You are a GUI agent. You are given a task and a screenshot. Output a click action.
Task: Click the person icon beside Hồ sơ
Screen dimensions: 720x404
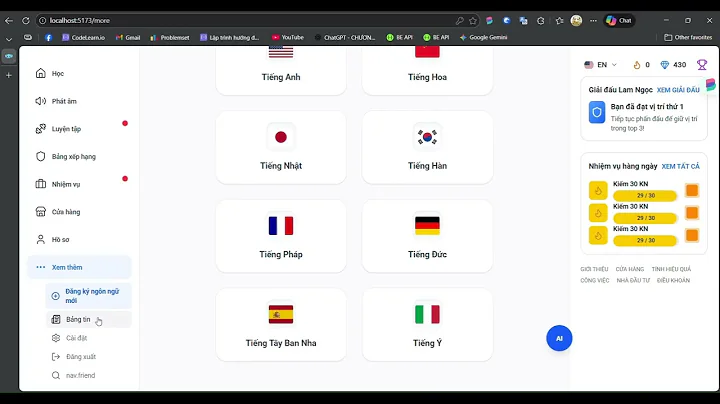(41, 240)
